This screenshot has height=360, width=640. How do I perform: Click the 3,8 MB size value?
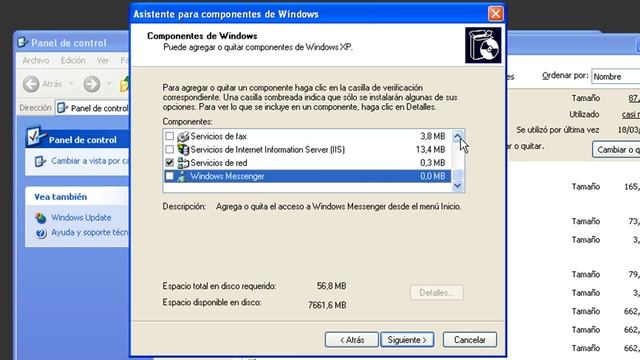pyautogui.click(x=433, y=136)
